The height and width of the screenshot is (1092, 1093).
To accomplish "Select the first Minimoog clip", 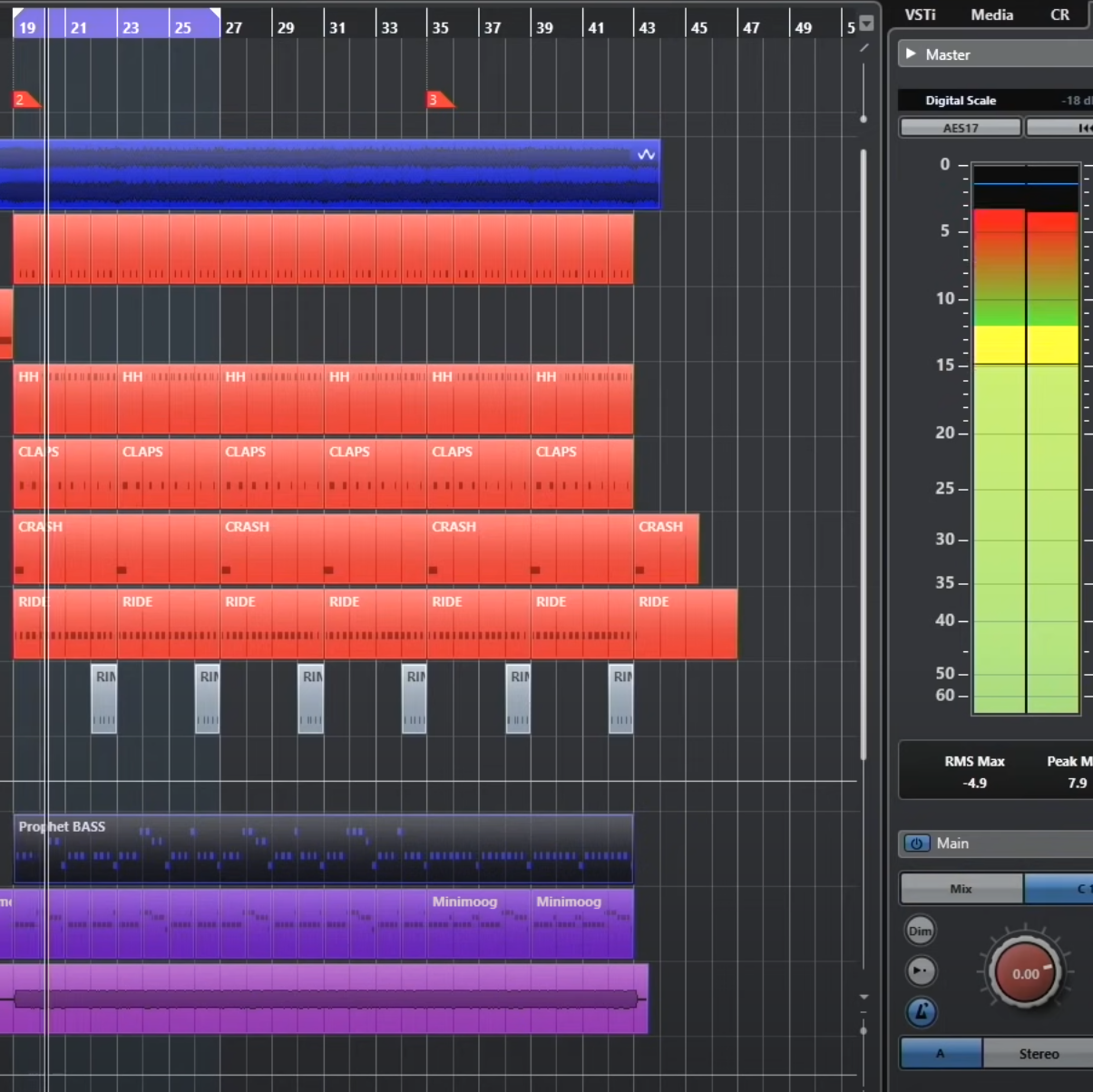I will [x=479, y=923].
